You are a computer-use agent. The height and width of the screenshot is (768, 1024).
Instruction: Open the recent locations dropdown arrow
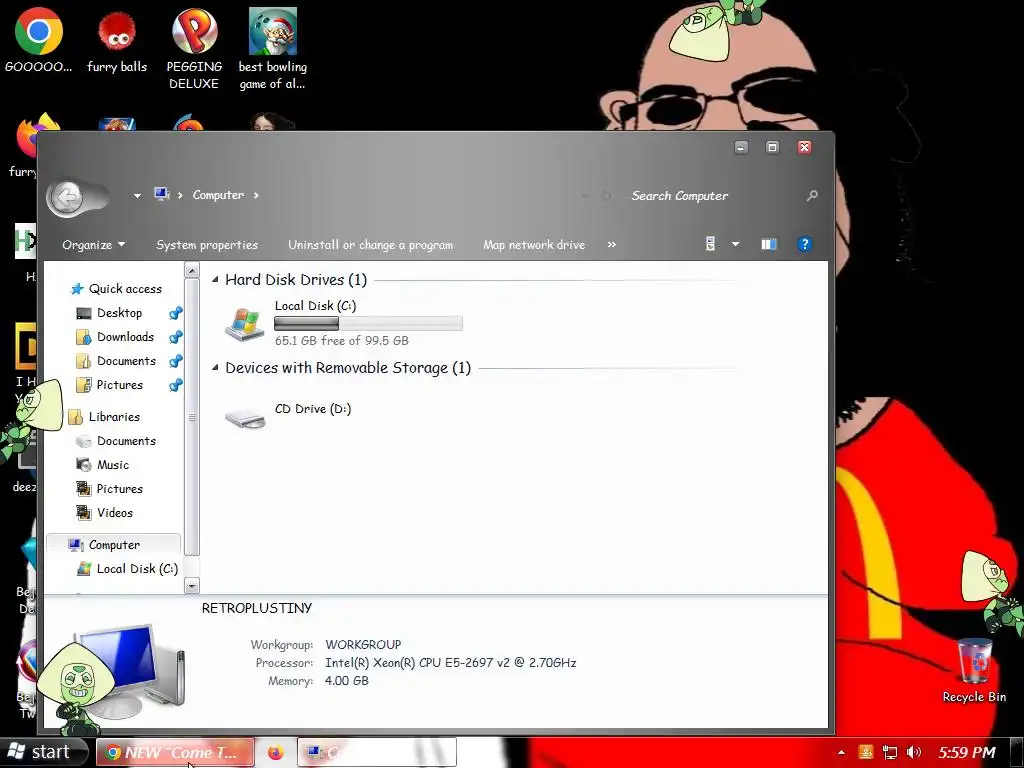click(x=137, y=195)
